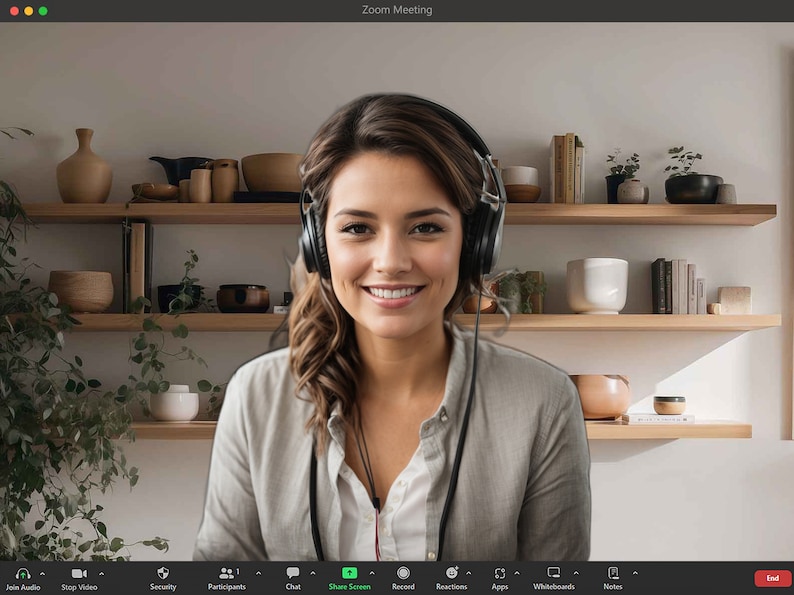794x595 pixels.
Task: Stop video using the camera icon
Action: [79, 573]
